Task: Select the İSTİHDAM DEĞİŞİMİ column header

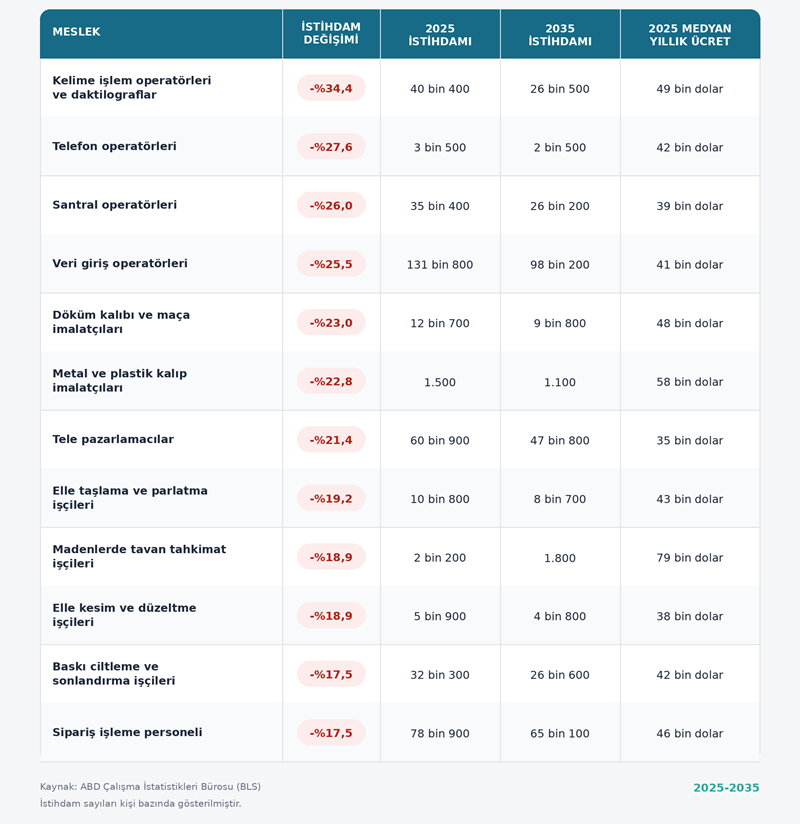Action: click(331, 34)
